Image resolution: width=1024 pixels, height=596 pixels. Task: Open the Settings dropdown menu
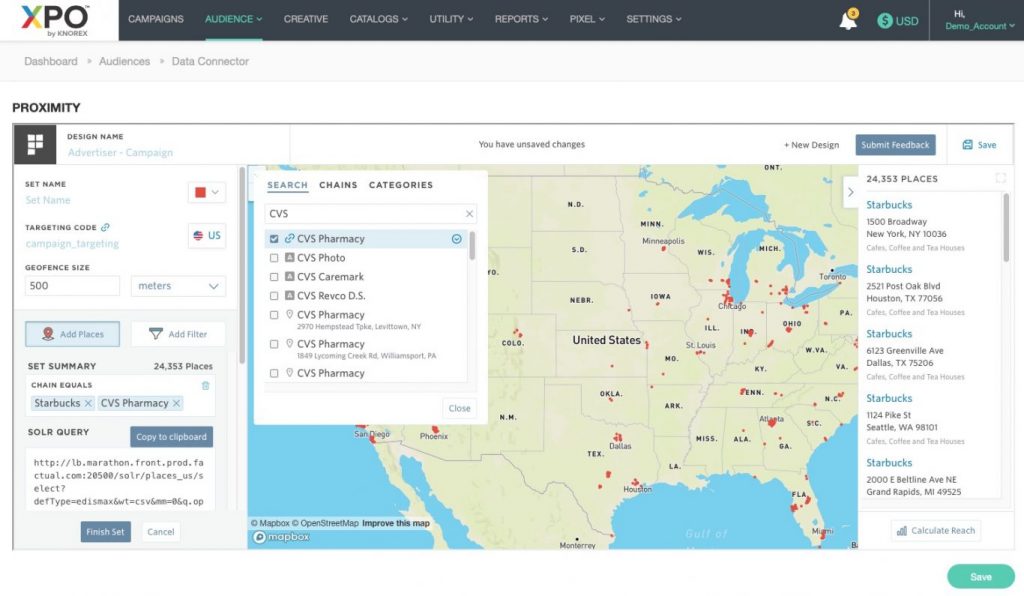(653, 20)
